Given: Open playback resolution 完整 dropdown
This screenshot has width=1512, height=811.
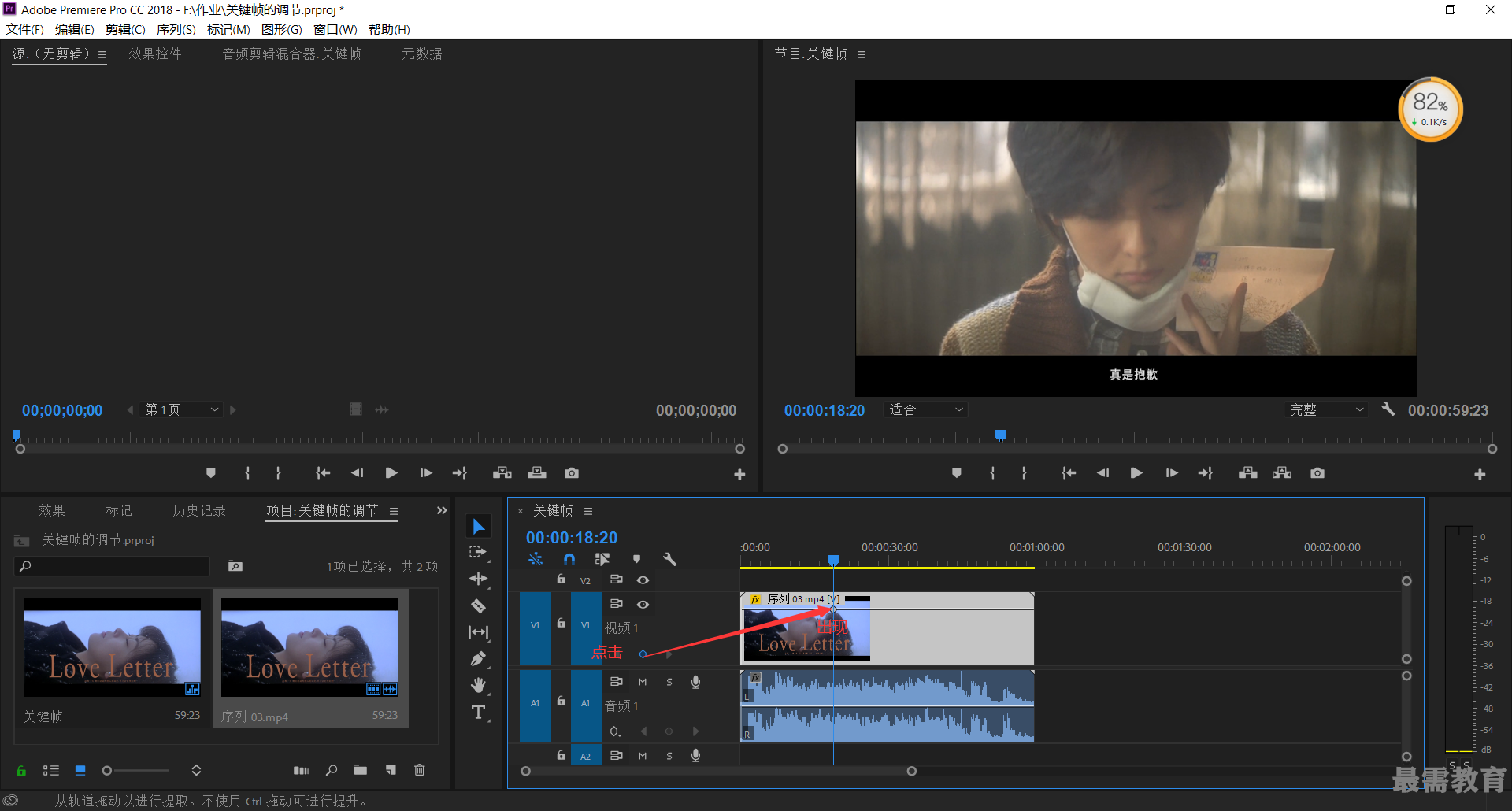Looking at the screenshot, I should [x=1326, y=409].
